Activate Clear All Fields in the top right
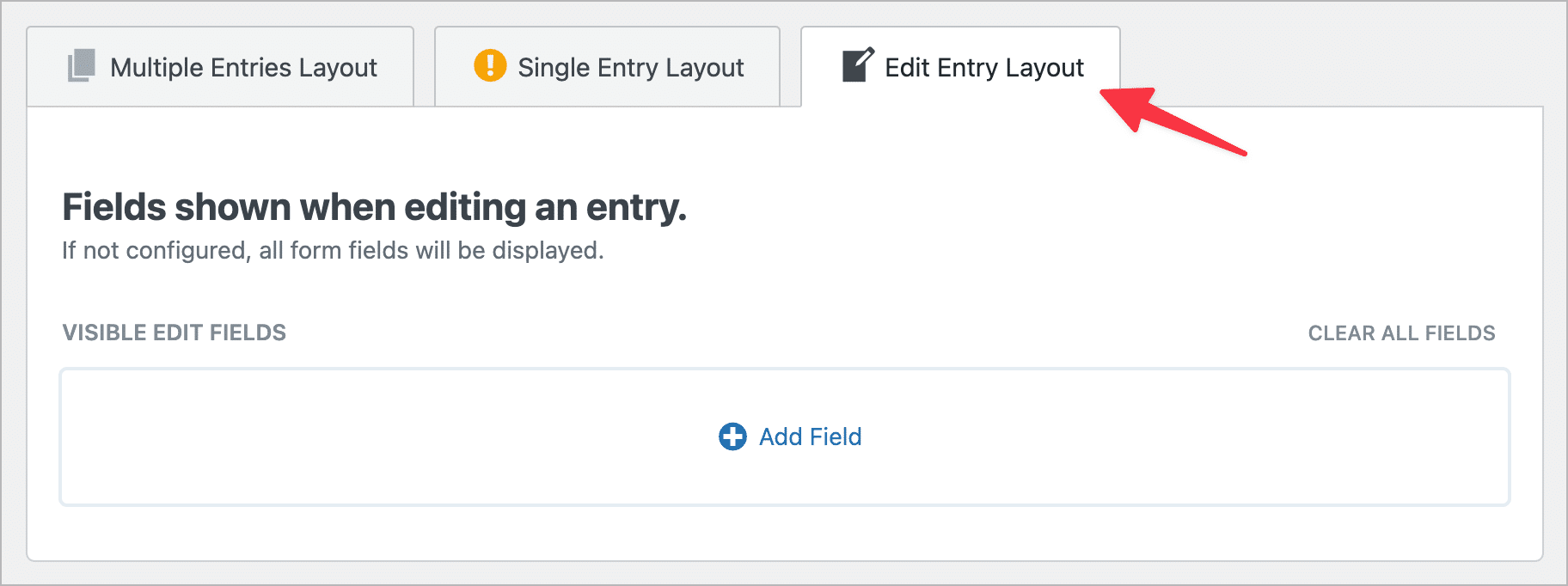Viewport: 1568px width, 586px height. [x=1401, y=333]
